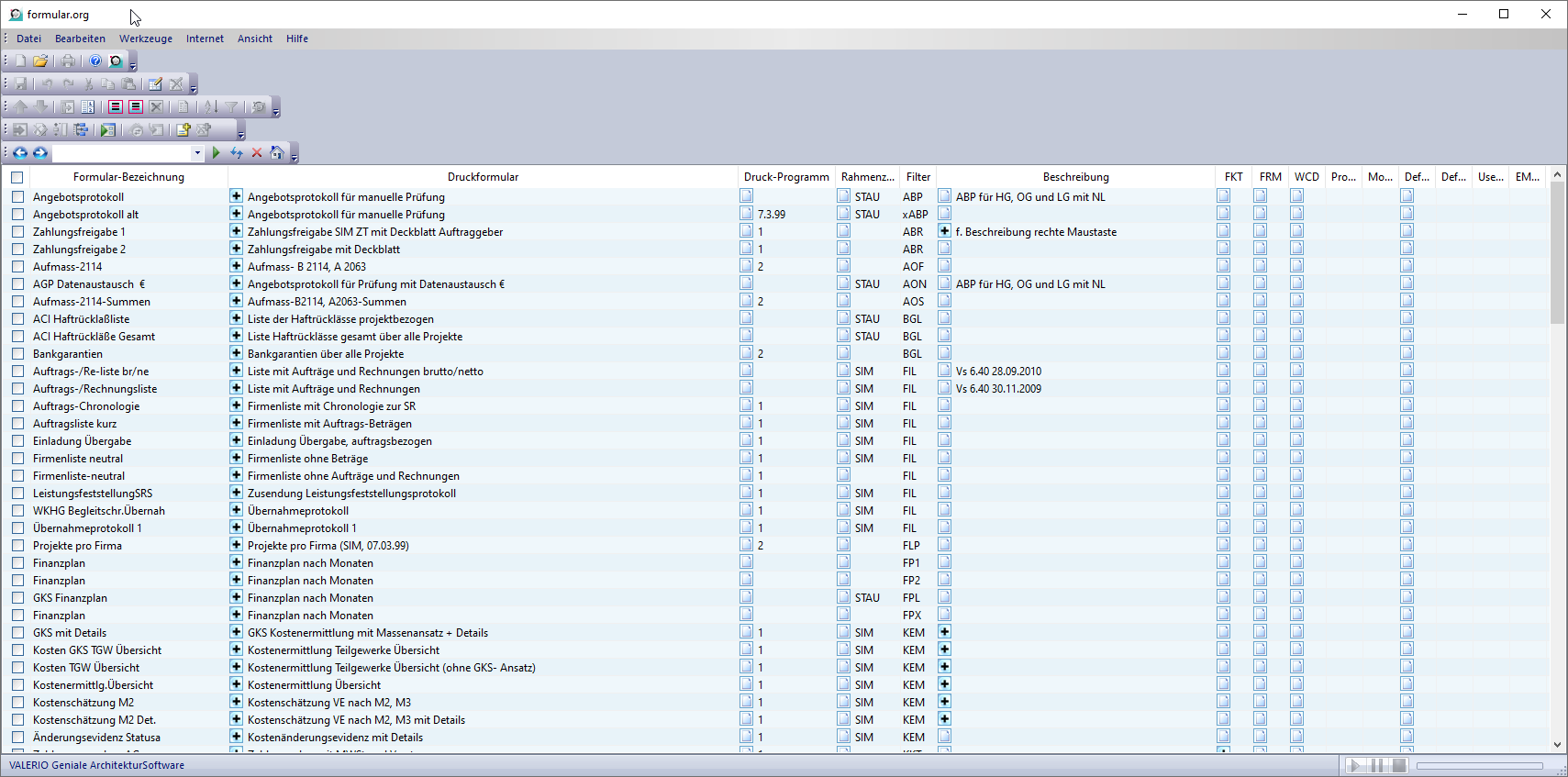Click the progress bar in status bar

click(x=1479, y=766)
